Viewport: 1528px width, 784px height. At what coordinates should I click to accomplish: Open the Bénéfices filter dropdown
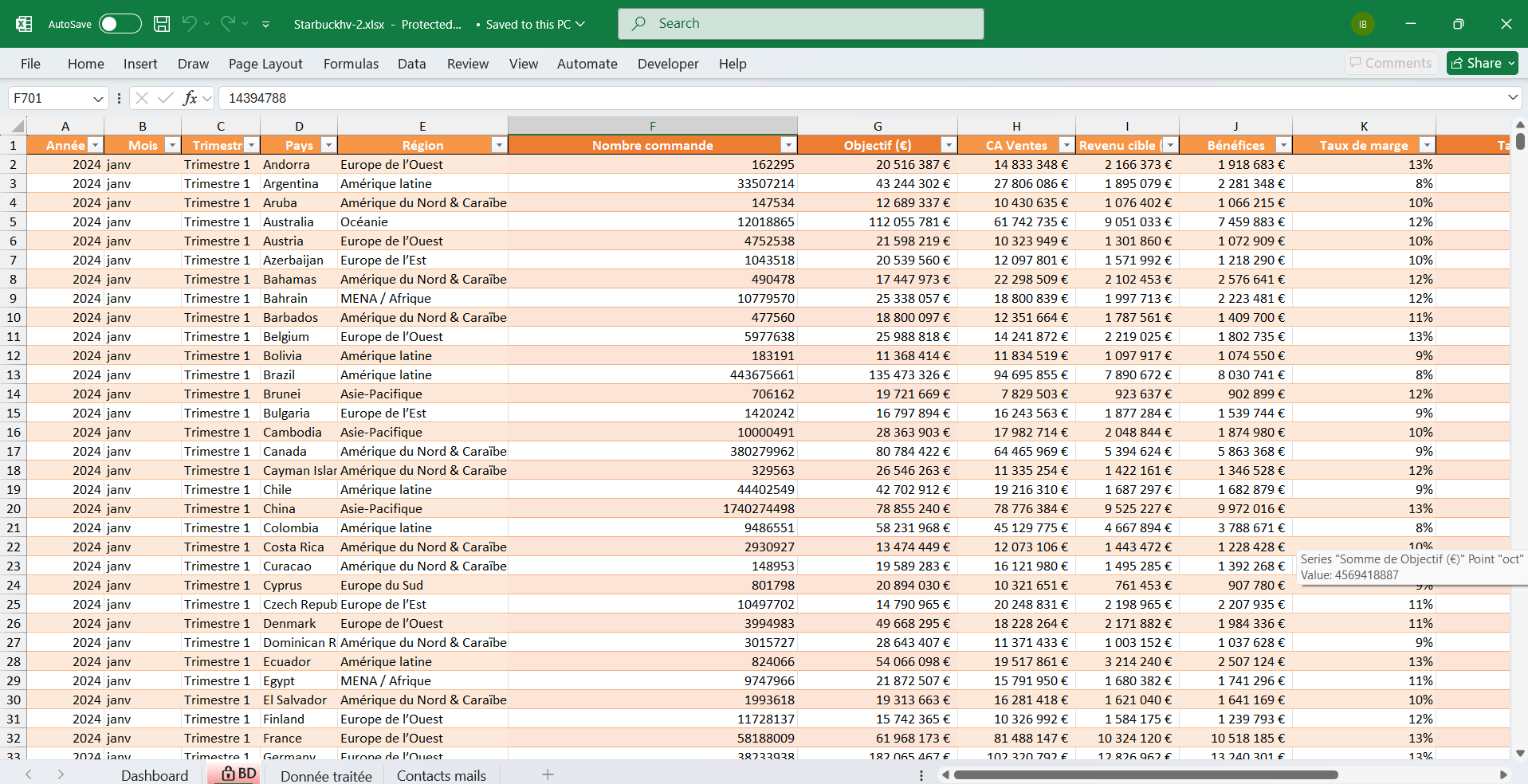pyautogui.click(x=1282, y=145)
